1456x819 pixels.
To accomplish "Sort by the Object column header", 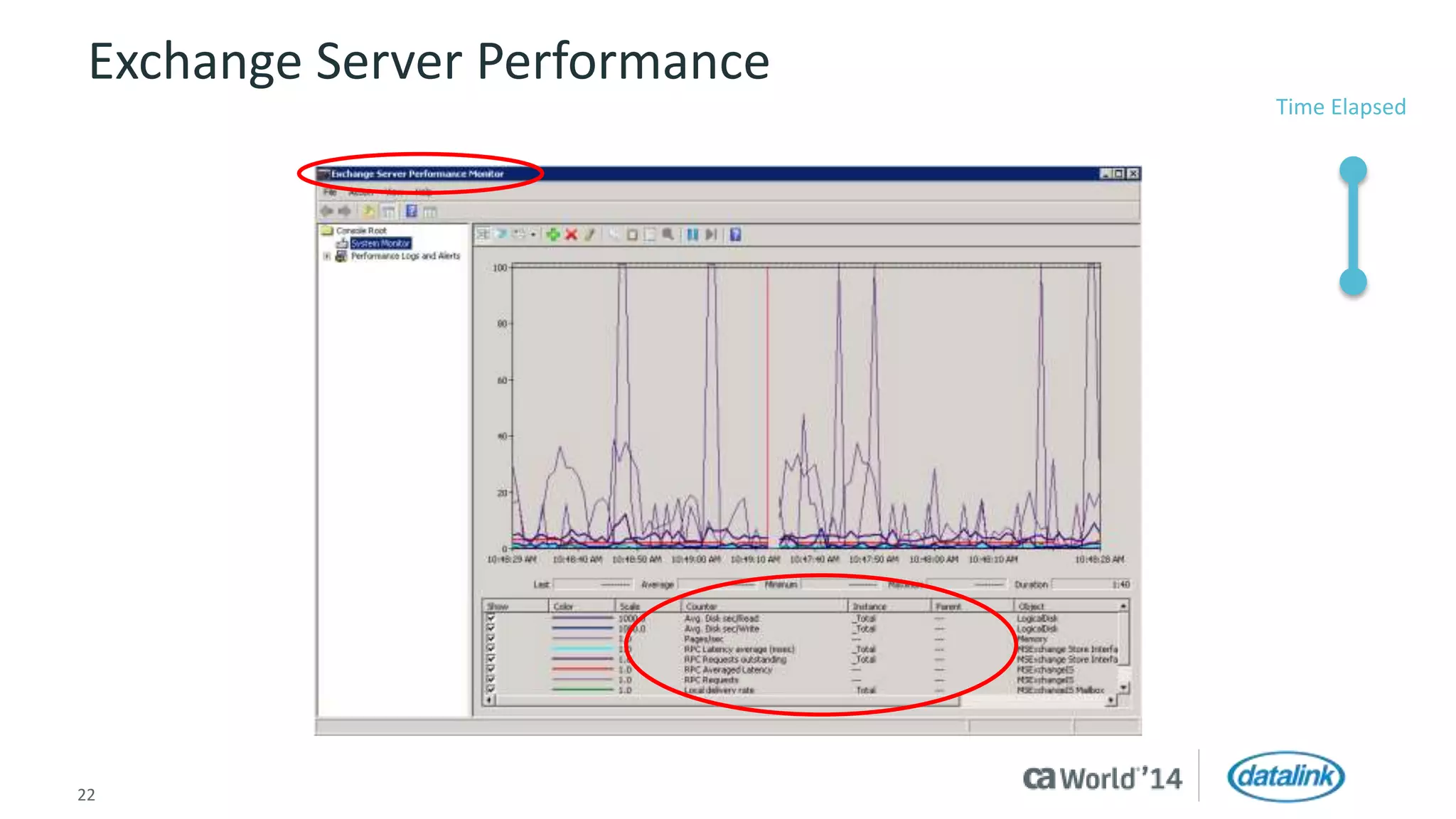I will 1066,606.
